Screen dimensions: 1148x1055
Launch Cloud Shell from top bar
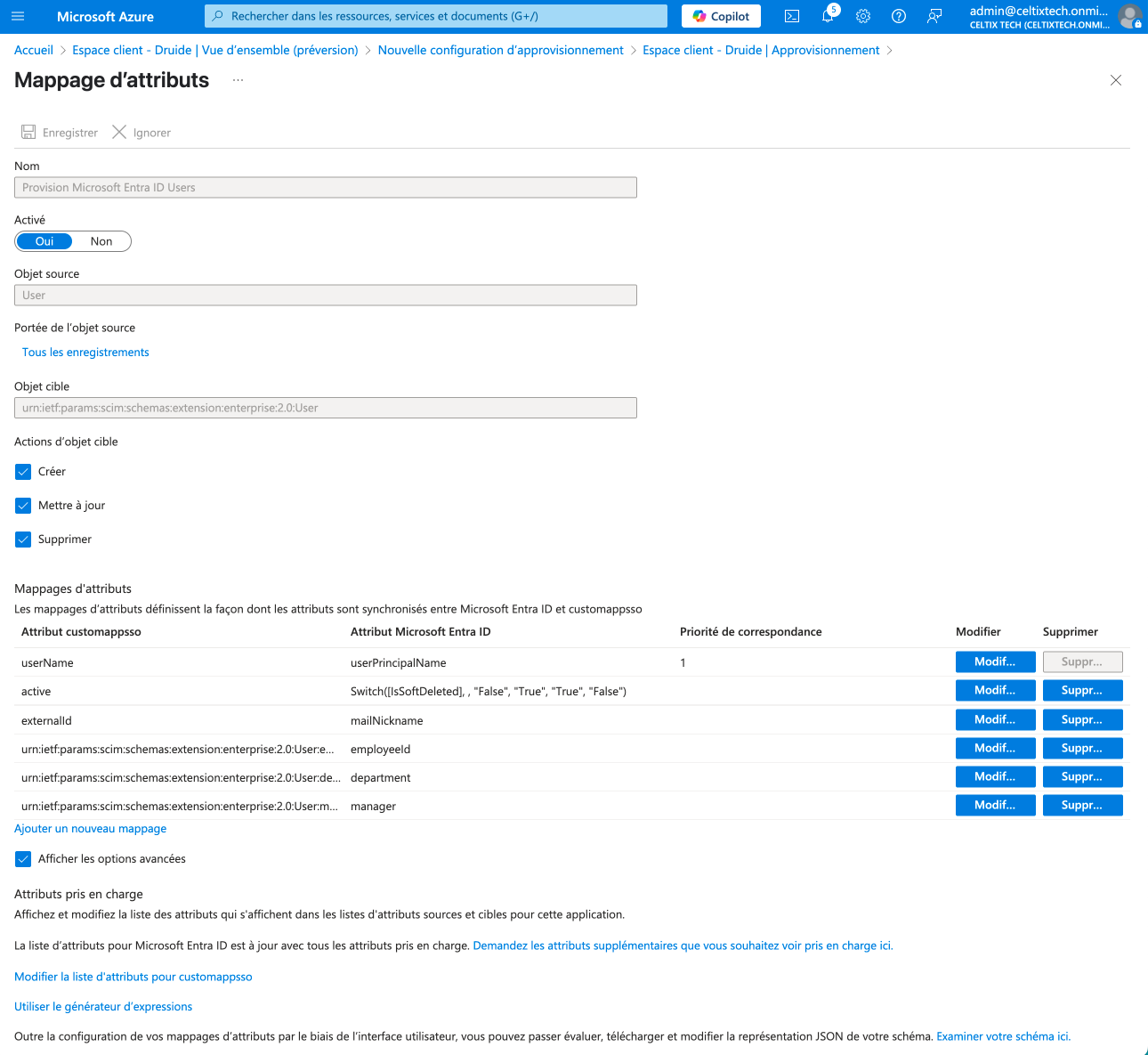[x=792, y=16]
